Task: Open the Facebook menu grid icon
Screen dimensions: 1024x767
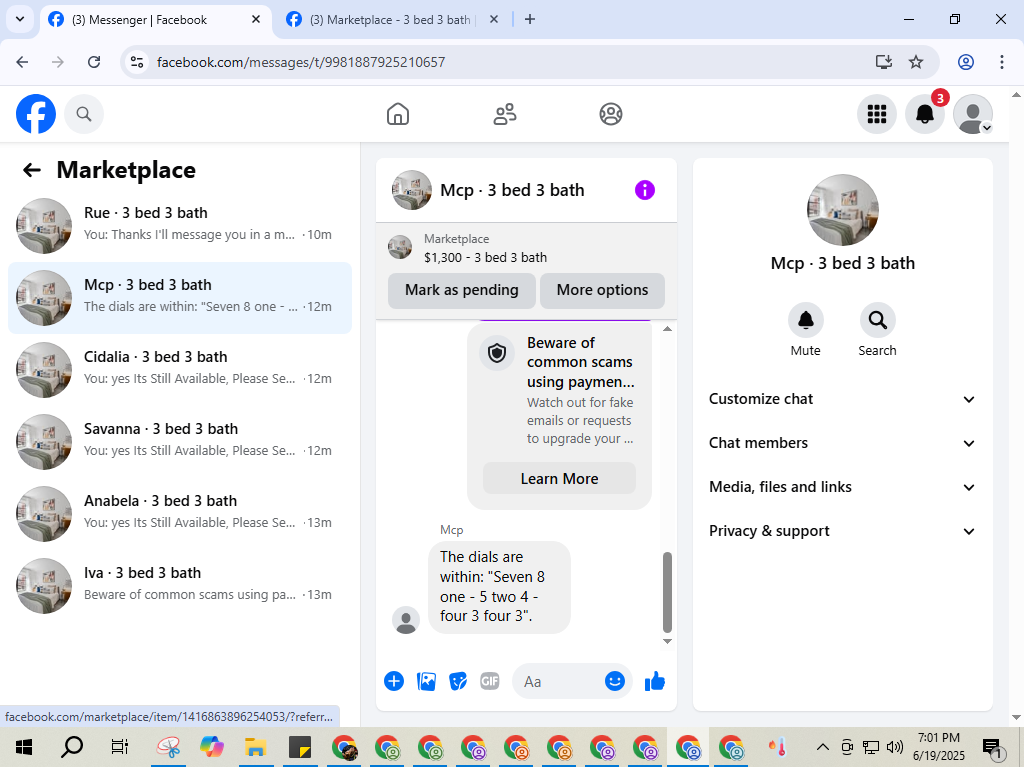Action: point(876,114)
